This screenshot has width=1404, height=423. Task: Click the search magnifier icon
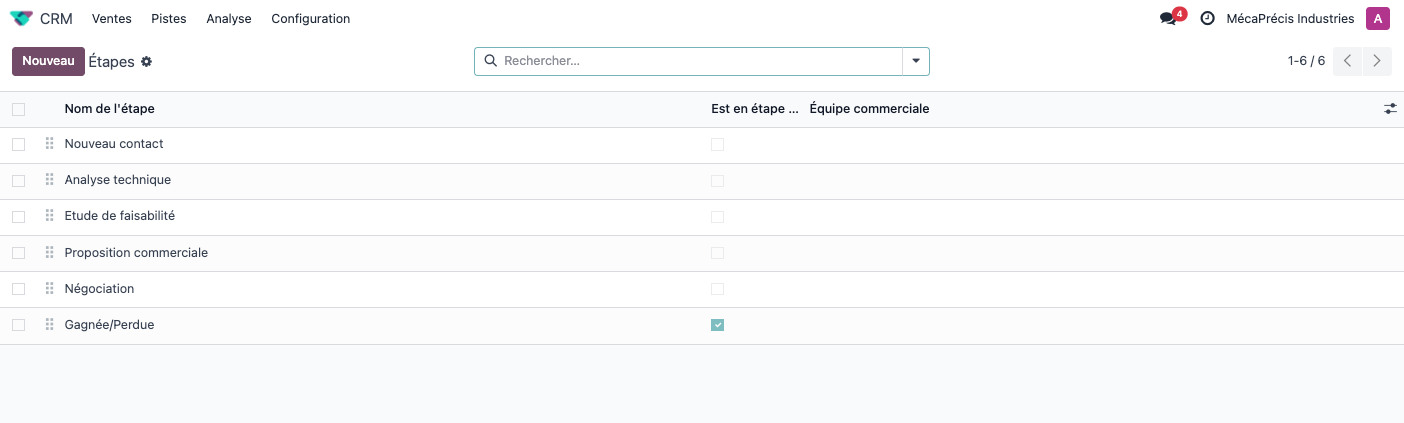(x=490, y=61)
